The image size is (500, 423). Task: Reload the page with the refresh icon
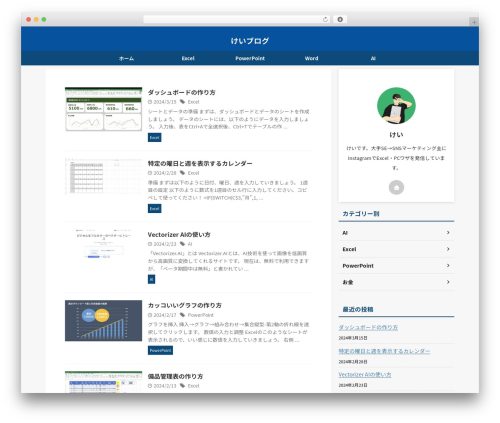click(325, 19)
